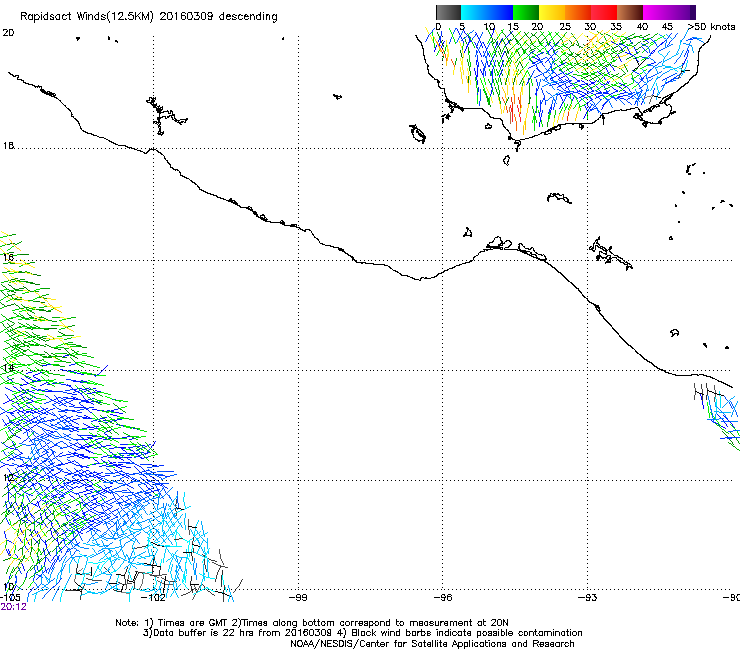
Task: Click the longitude axis label '-99'
Action: 298,597
